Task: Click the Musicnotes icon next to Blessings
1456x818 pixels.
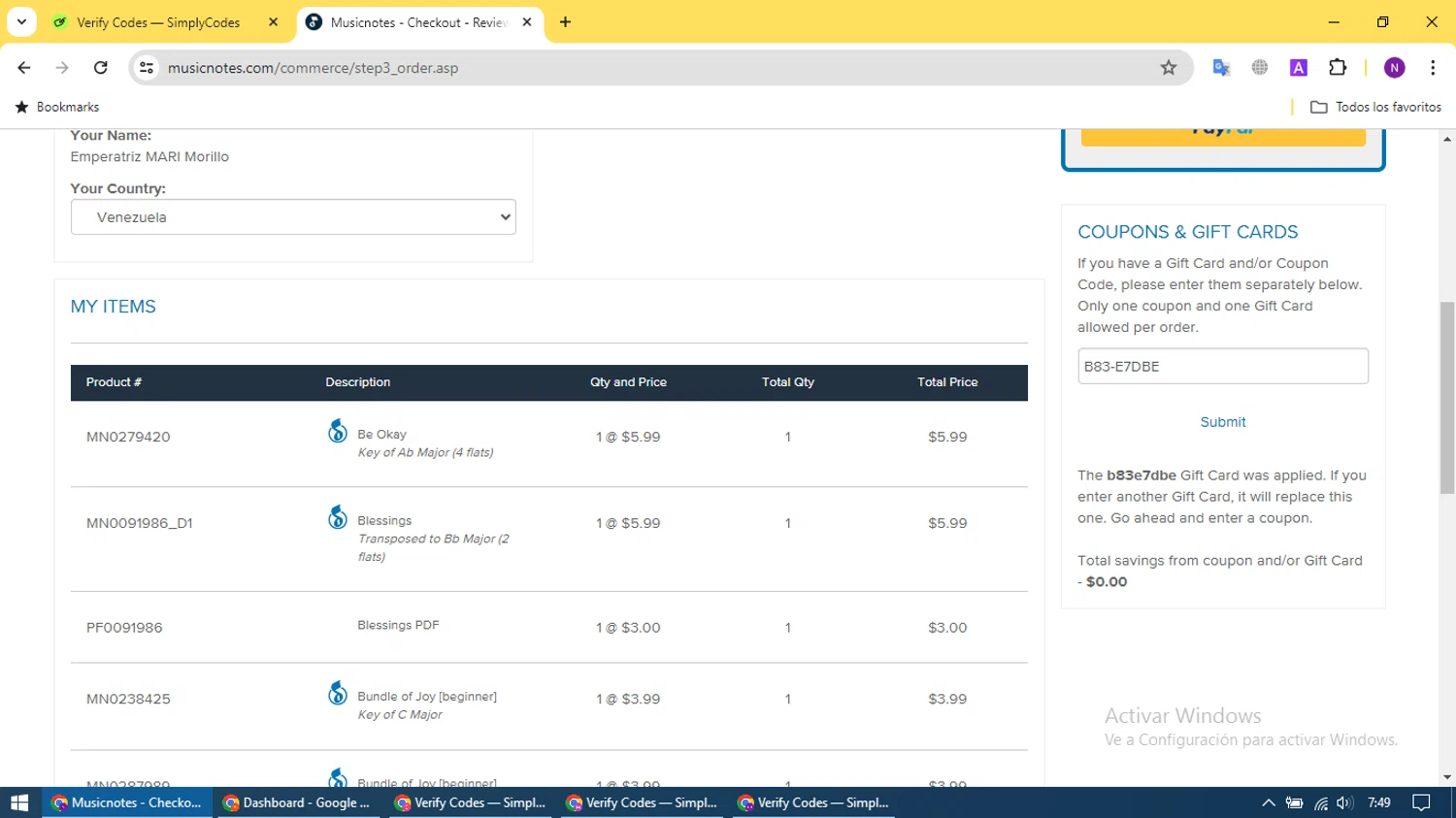Action: point(337,518)
